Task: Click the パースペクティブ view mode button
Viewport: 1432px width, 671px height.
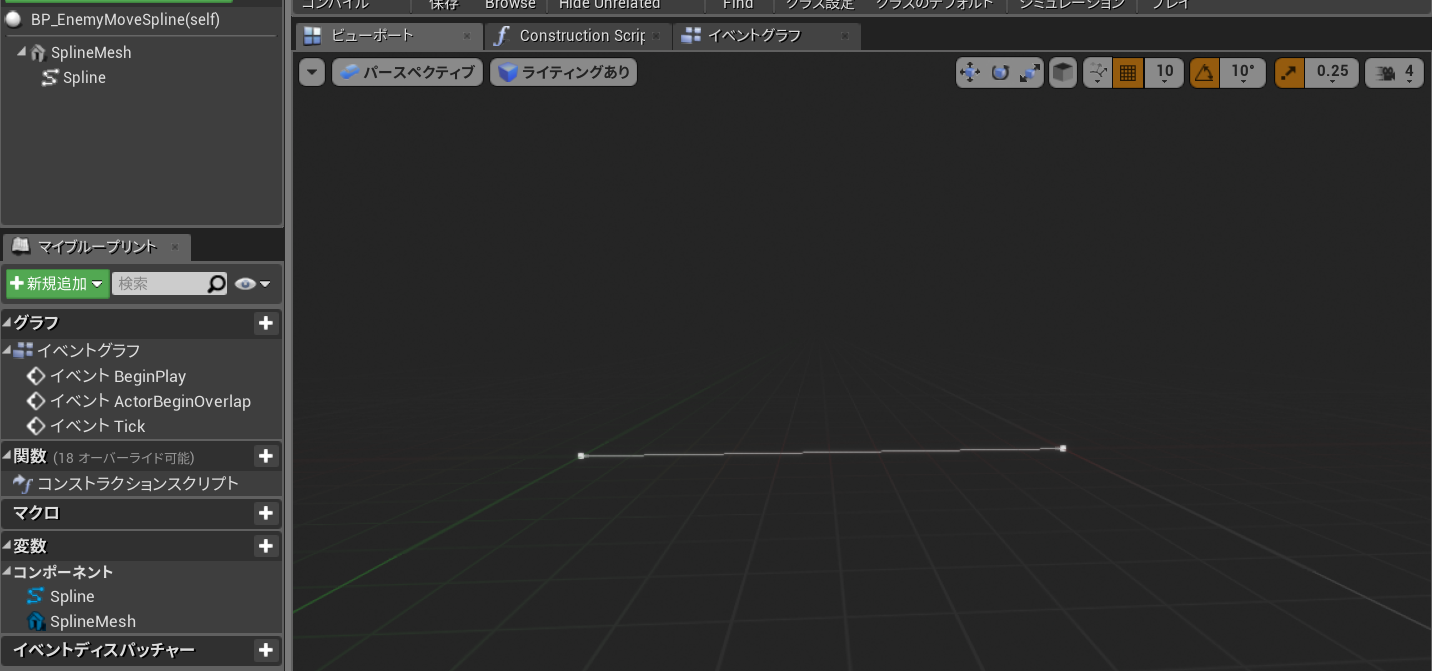Action: (408, 72)
